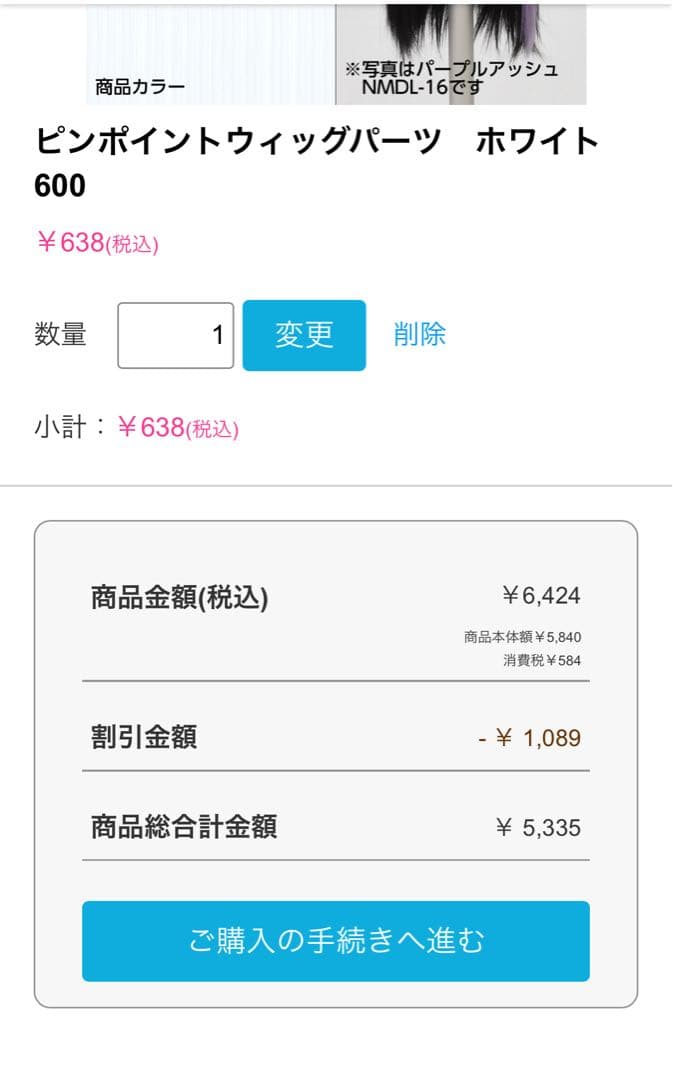Select the ￥6,424 product amount value
The image size is (673, 1080).
[541, 597]
